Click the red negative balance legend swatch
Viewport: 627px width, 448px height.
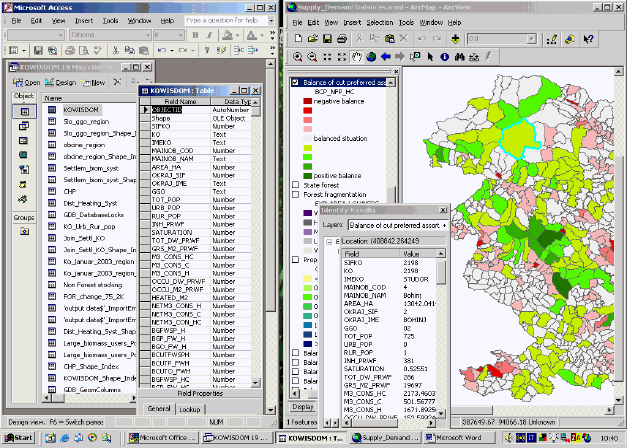coord(308,102)
